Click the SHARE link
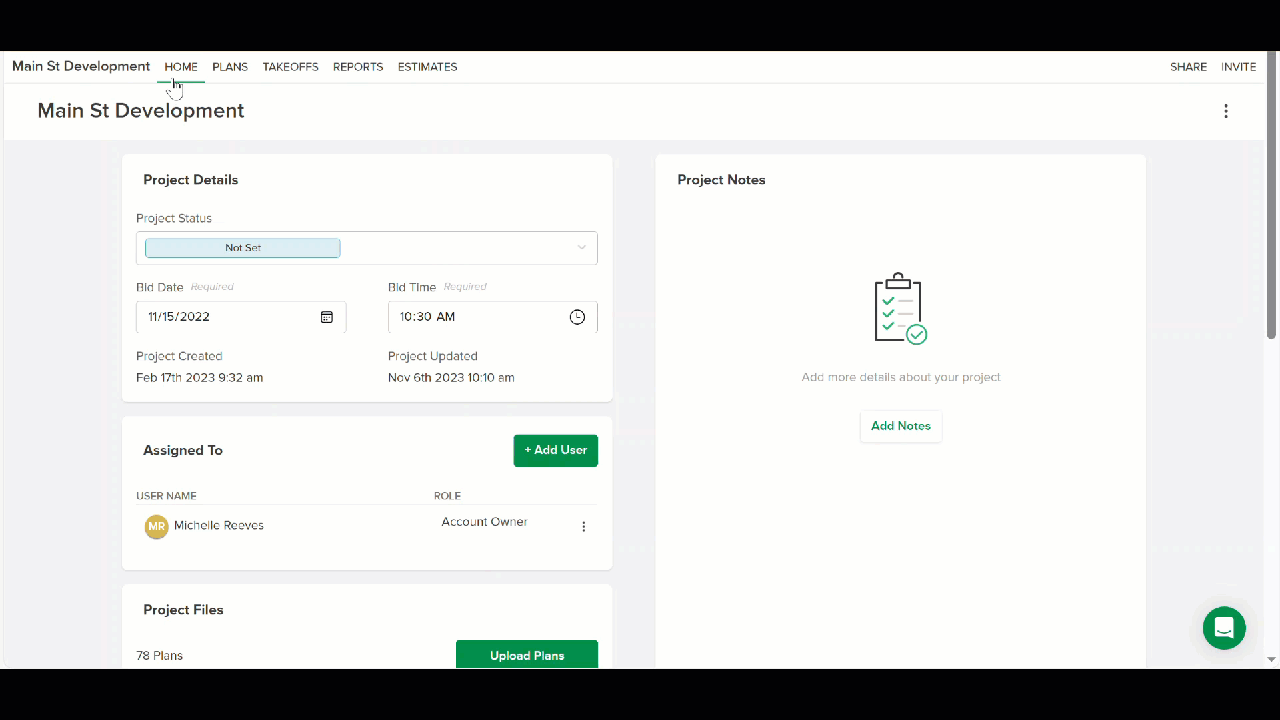 (1188, 67)
